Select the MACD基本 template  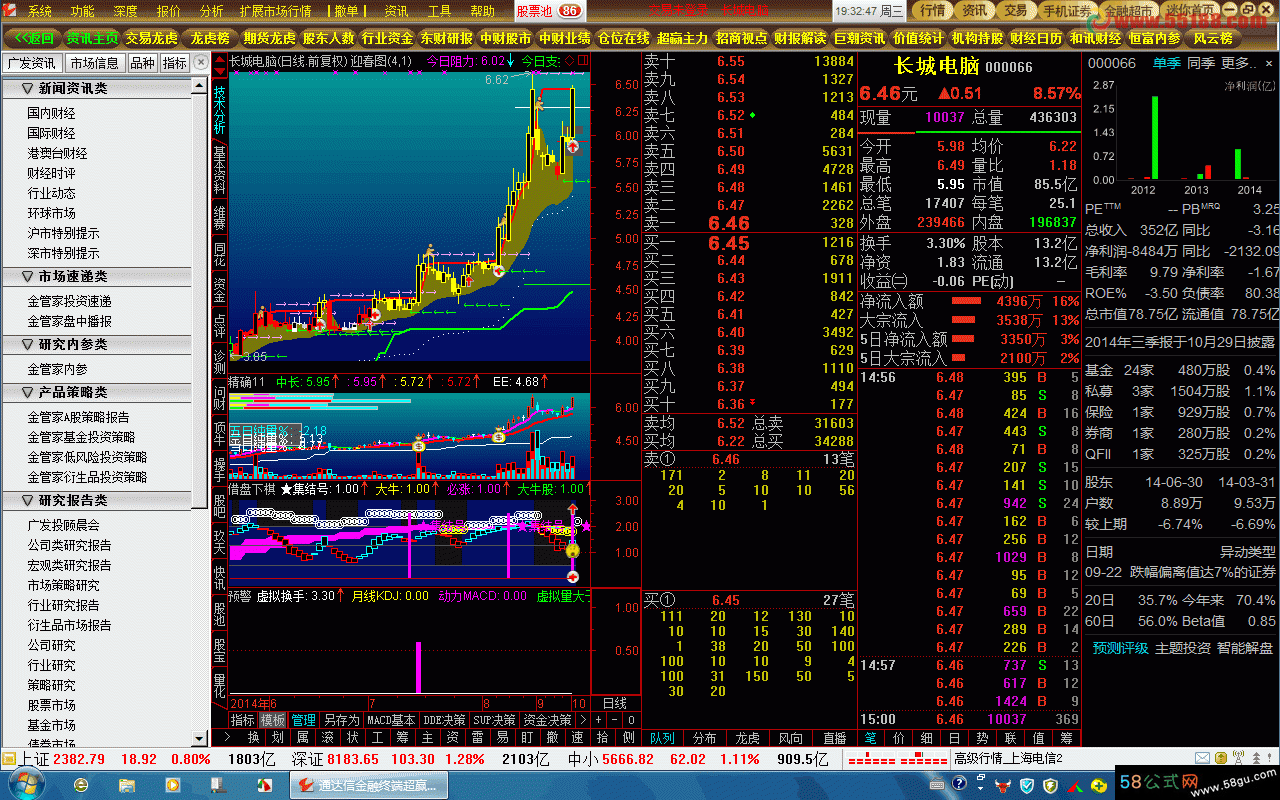391,719
